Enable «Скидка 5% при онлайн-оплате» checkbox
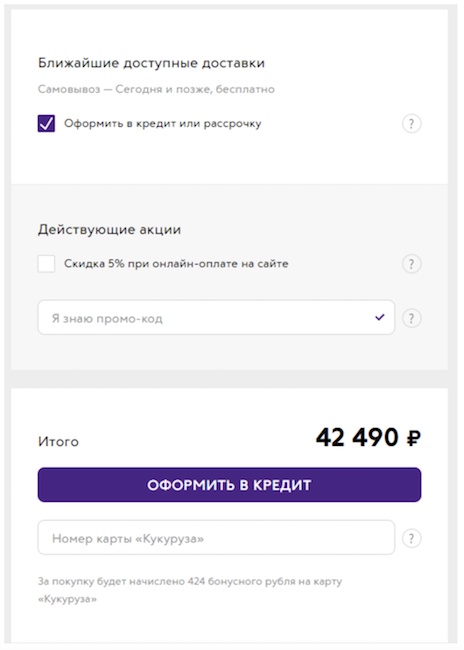 coord(46,264)
